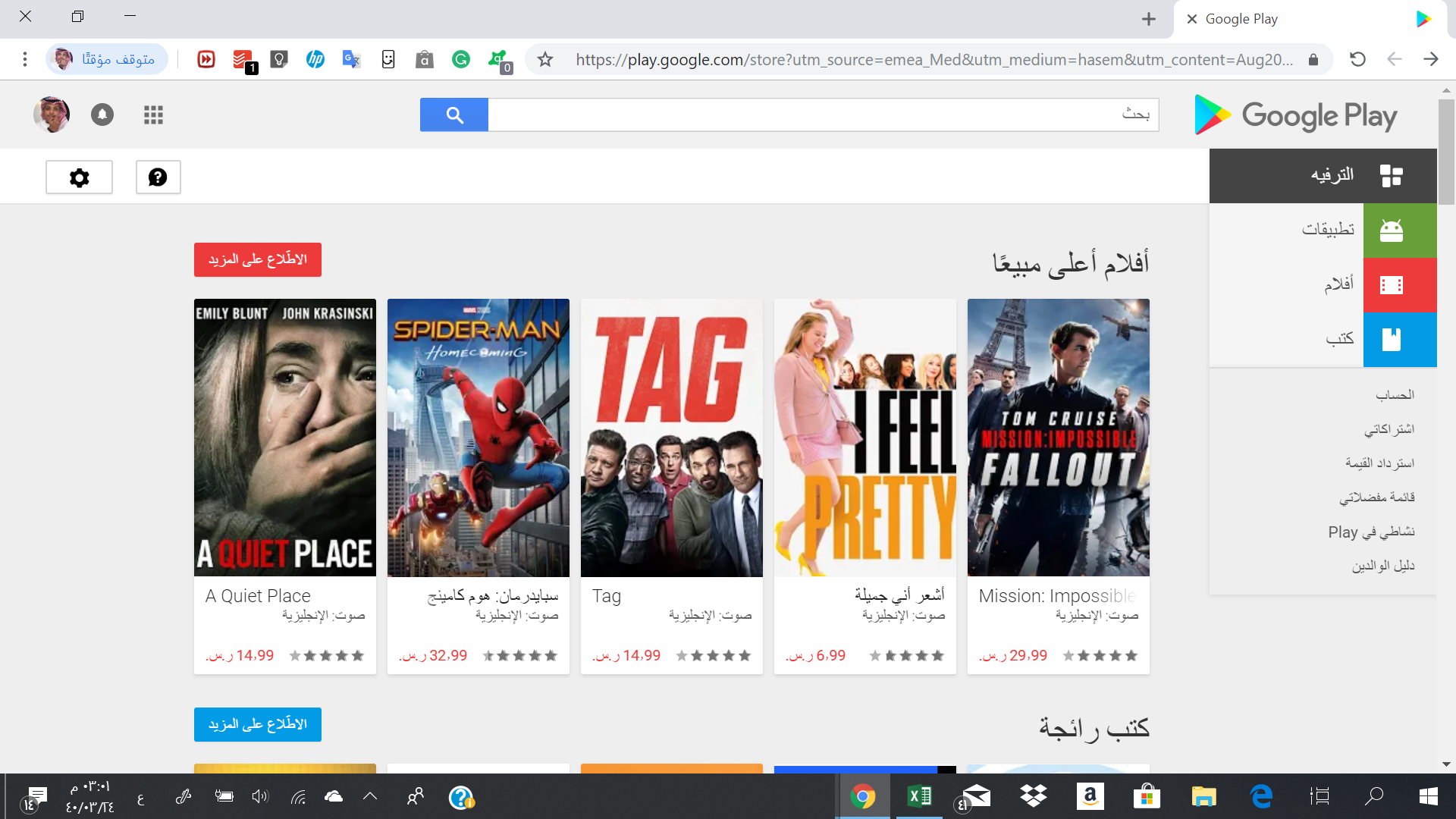Open the الحساب account link
Screen dimensions: 1456x819
1395,394
